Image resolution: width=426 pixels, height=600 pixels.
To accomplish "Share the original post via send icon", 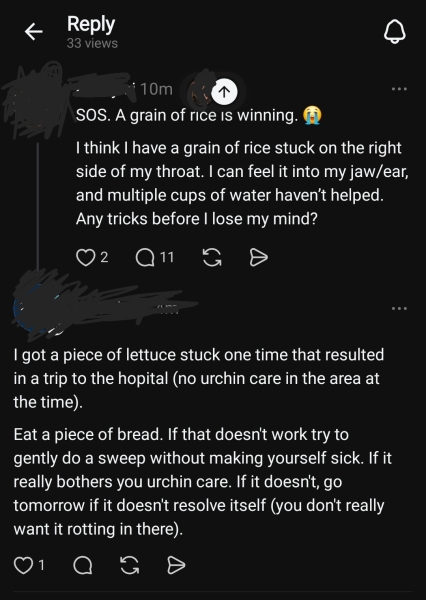I will pyautogui.click(x=258, y=257).
